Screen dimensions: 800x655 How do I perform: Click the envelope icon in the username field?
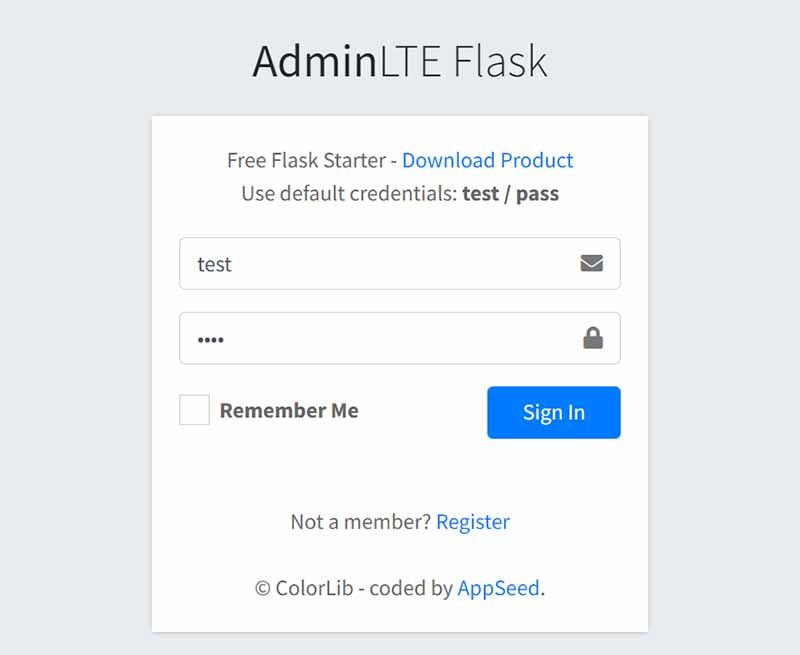[x=592, y=263]
